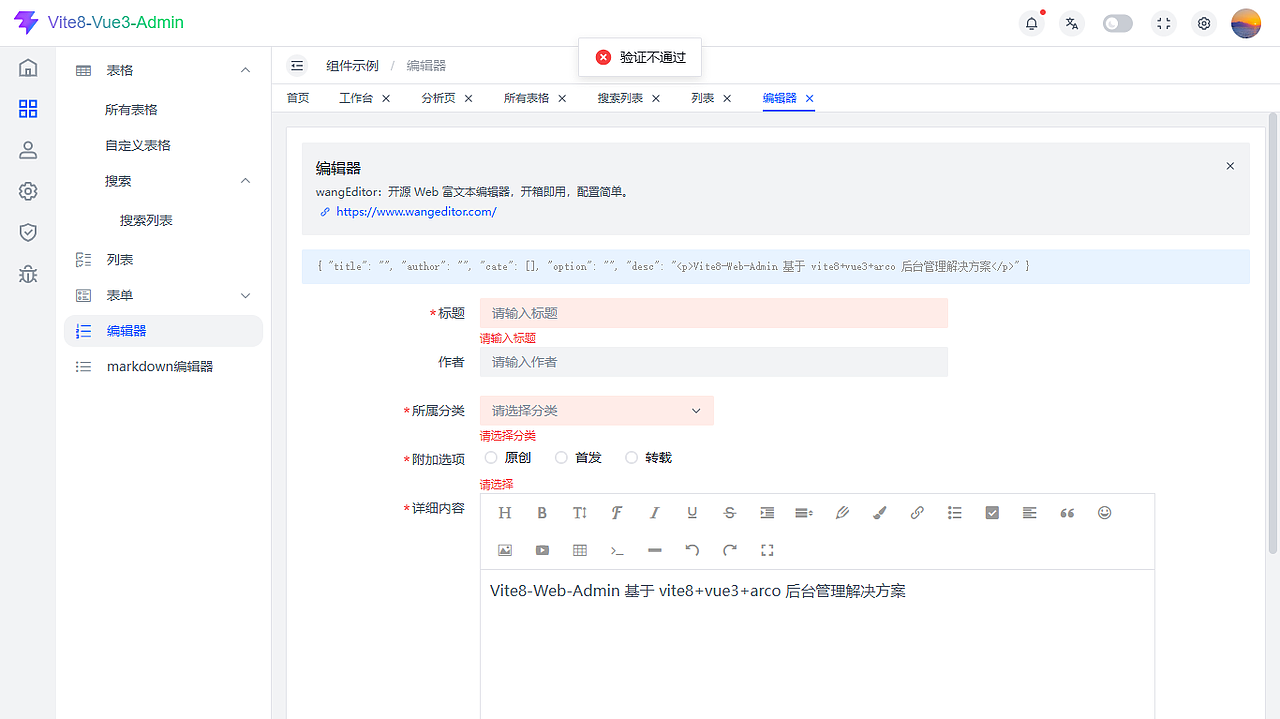Collapse the 搜索 sidebar submenu
Viewport: 1280px width, 719px height.
point(246,181)
